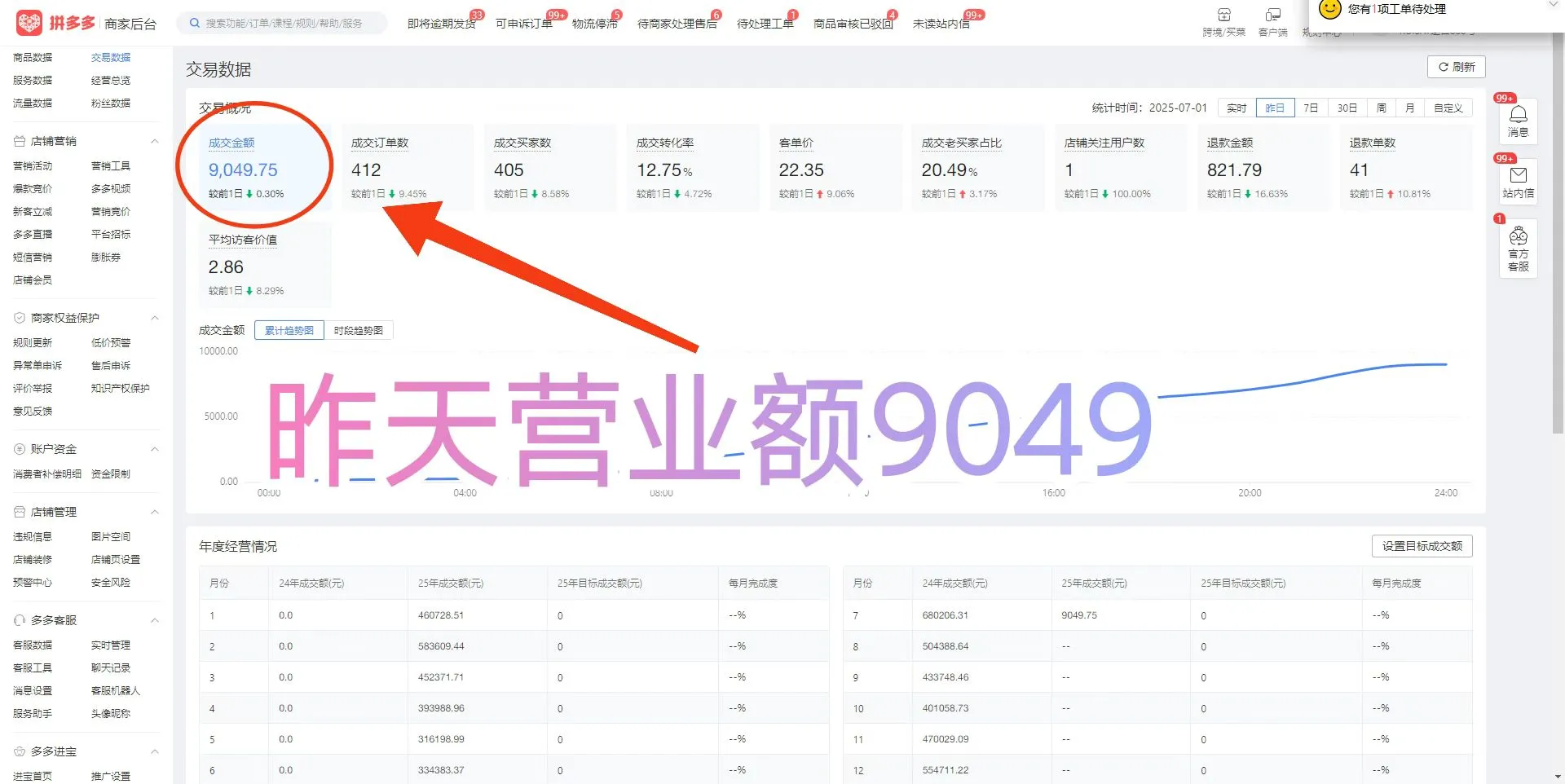1565x784 pixels.
Task: Open 聊天记录 in the sidebar
Action: 111,668
